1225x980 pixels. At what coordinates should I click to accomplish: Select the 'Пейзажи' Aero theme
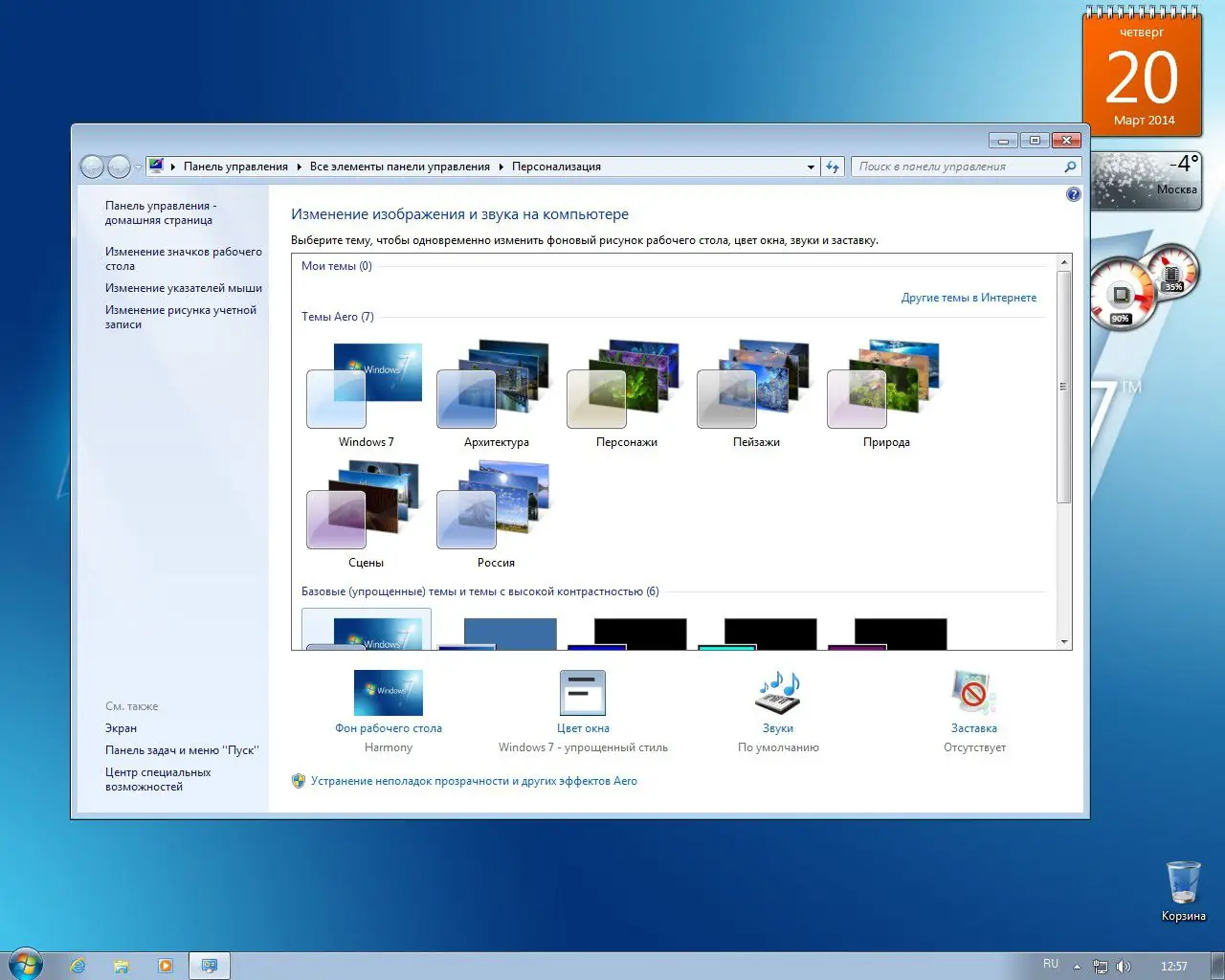(756, 392)
